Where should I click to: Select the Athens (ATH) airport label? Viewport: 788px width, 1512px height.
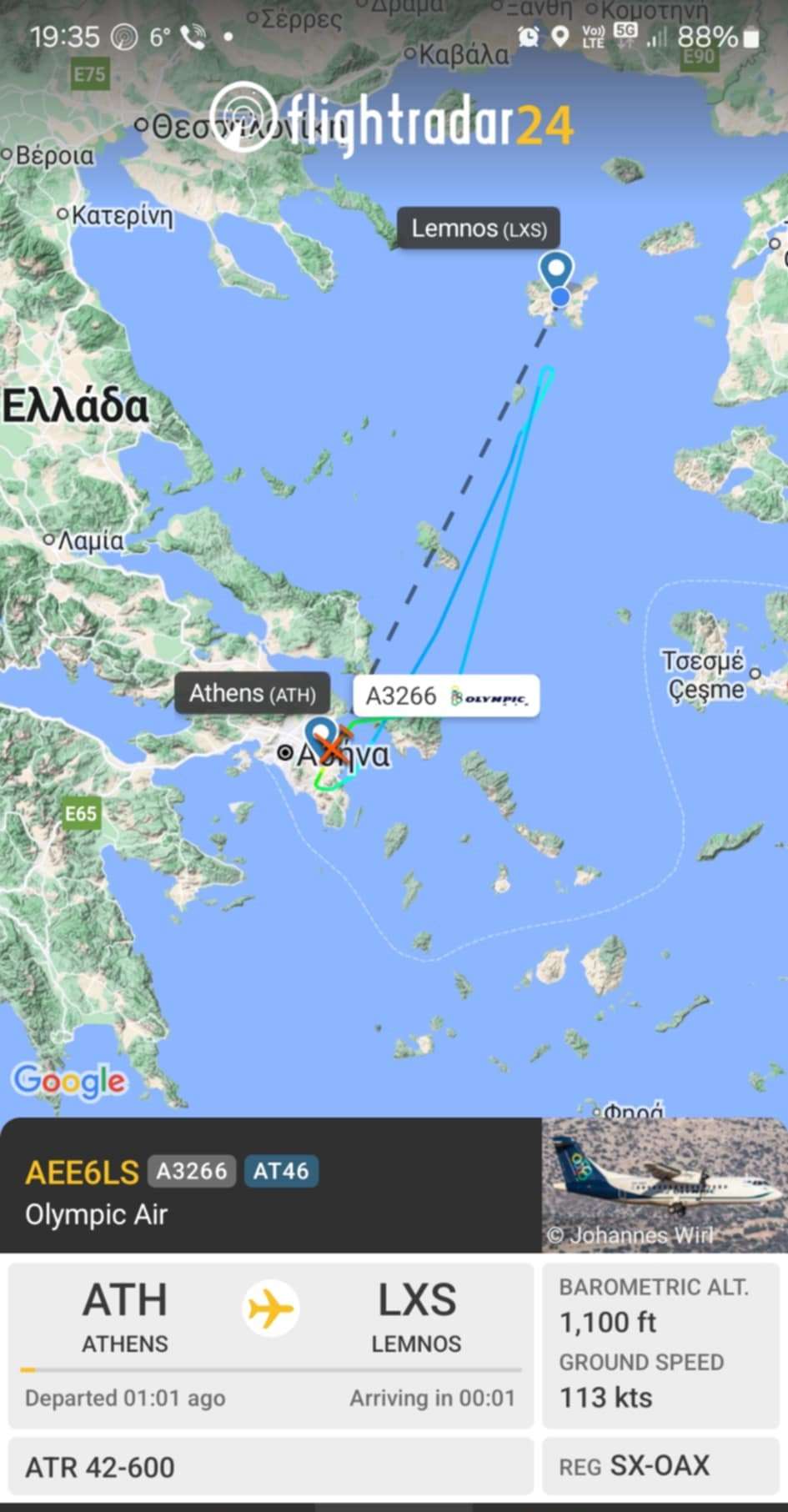tap(252, 693)
